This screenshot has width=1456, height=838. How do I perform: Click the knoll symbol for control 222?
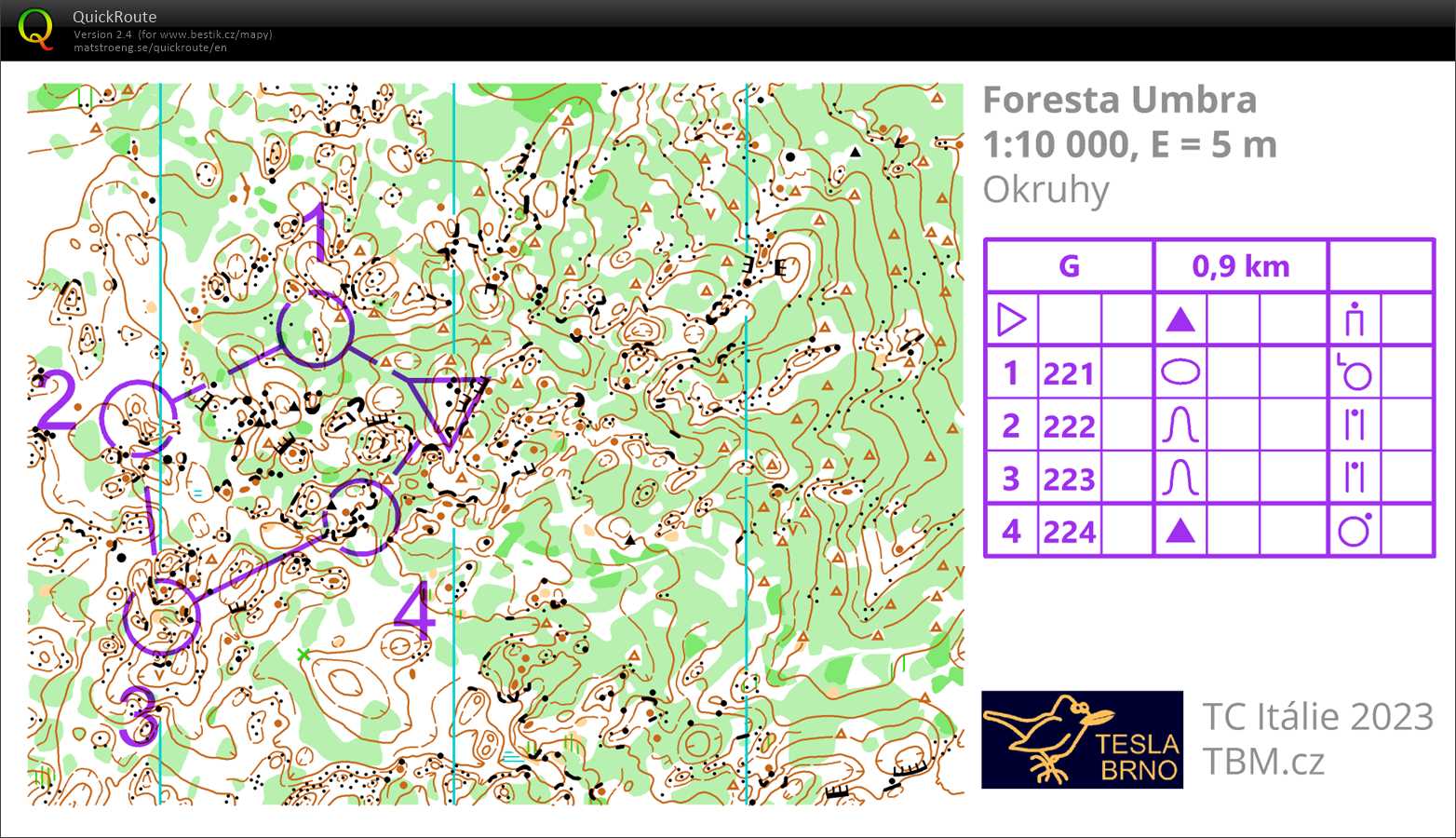point(1180,425)
